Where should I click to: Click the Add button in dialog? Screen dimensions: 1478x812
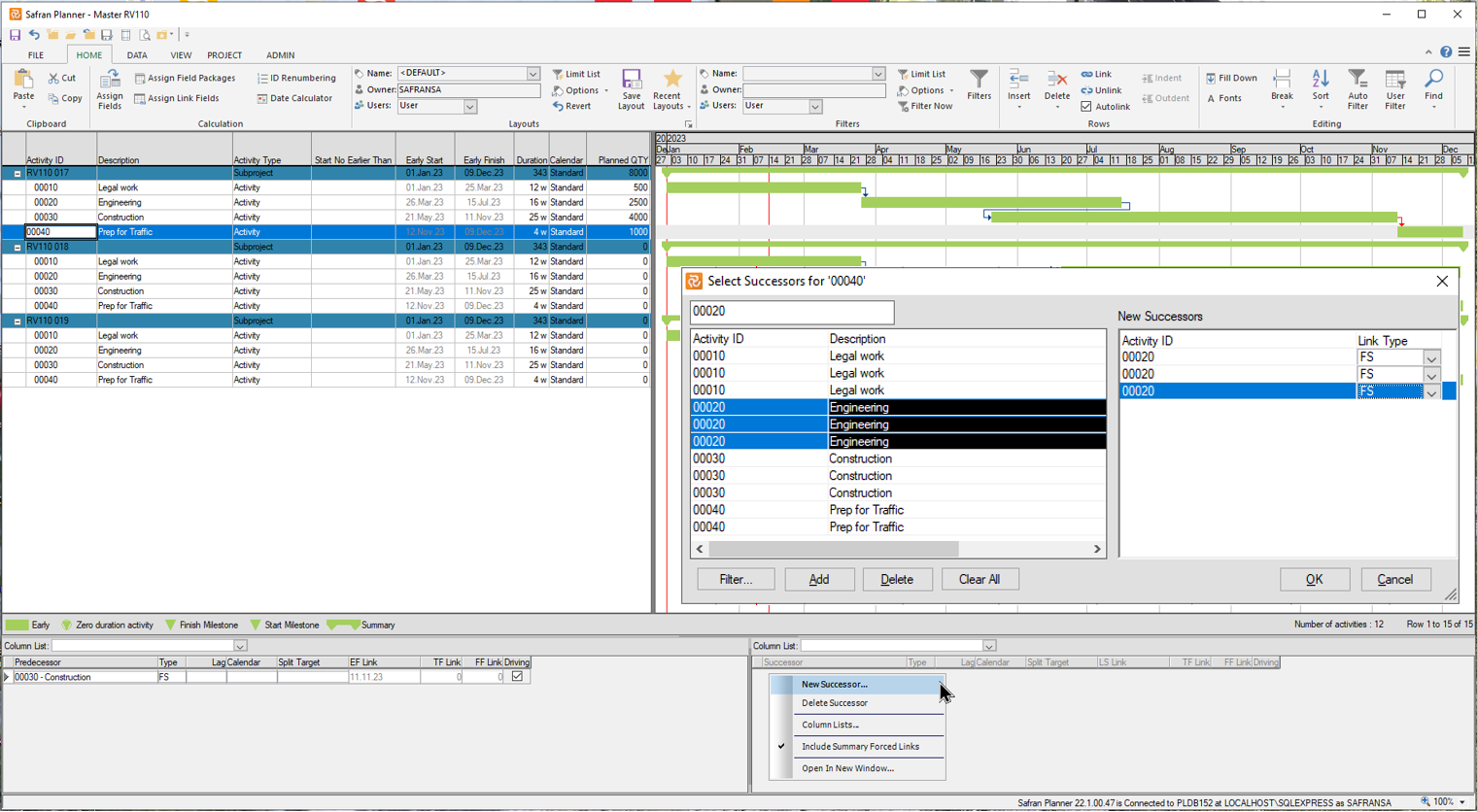[x=819, y=580]
